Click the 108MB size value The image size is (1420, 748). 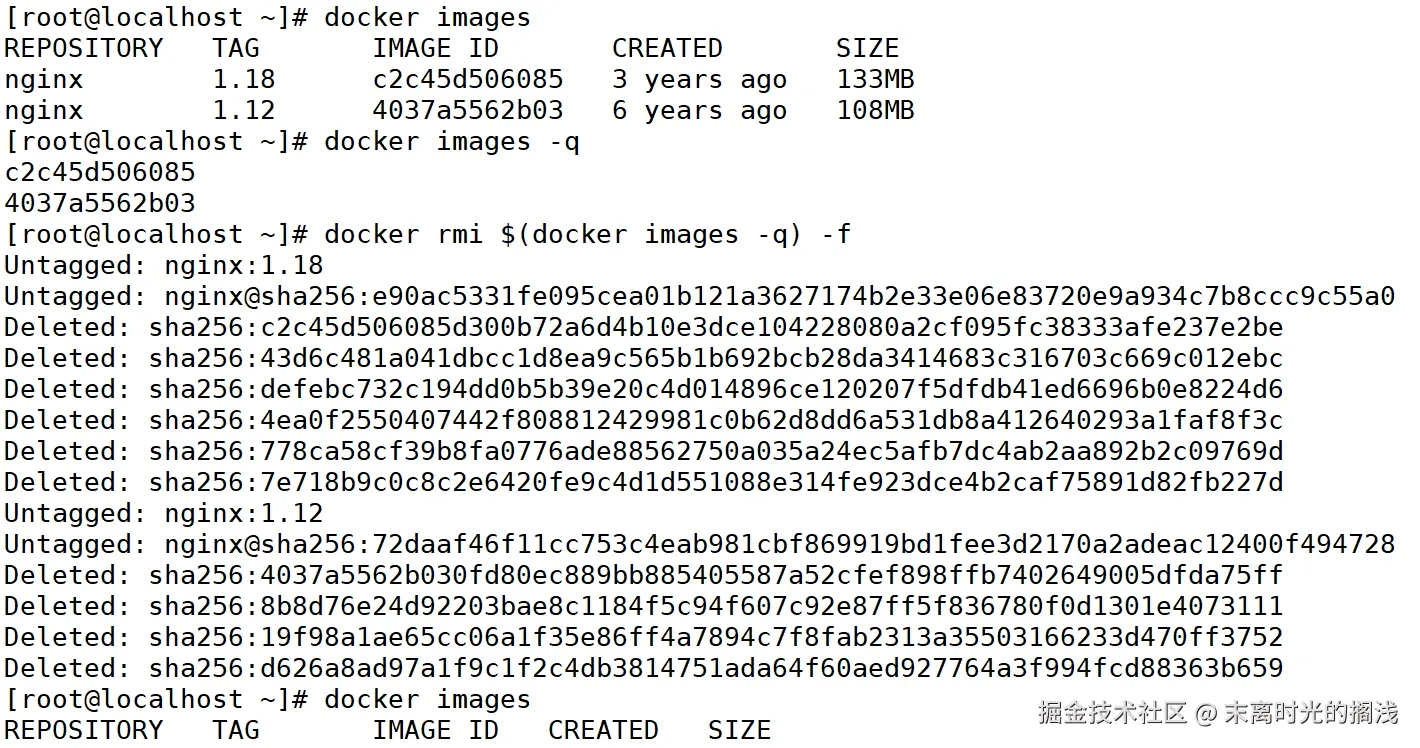(875, 111)
